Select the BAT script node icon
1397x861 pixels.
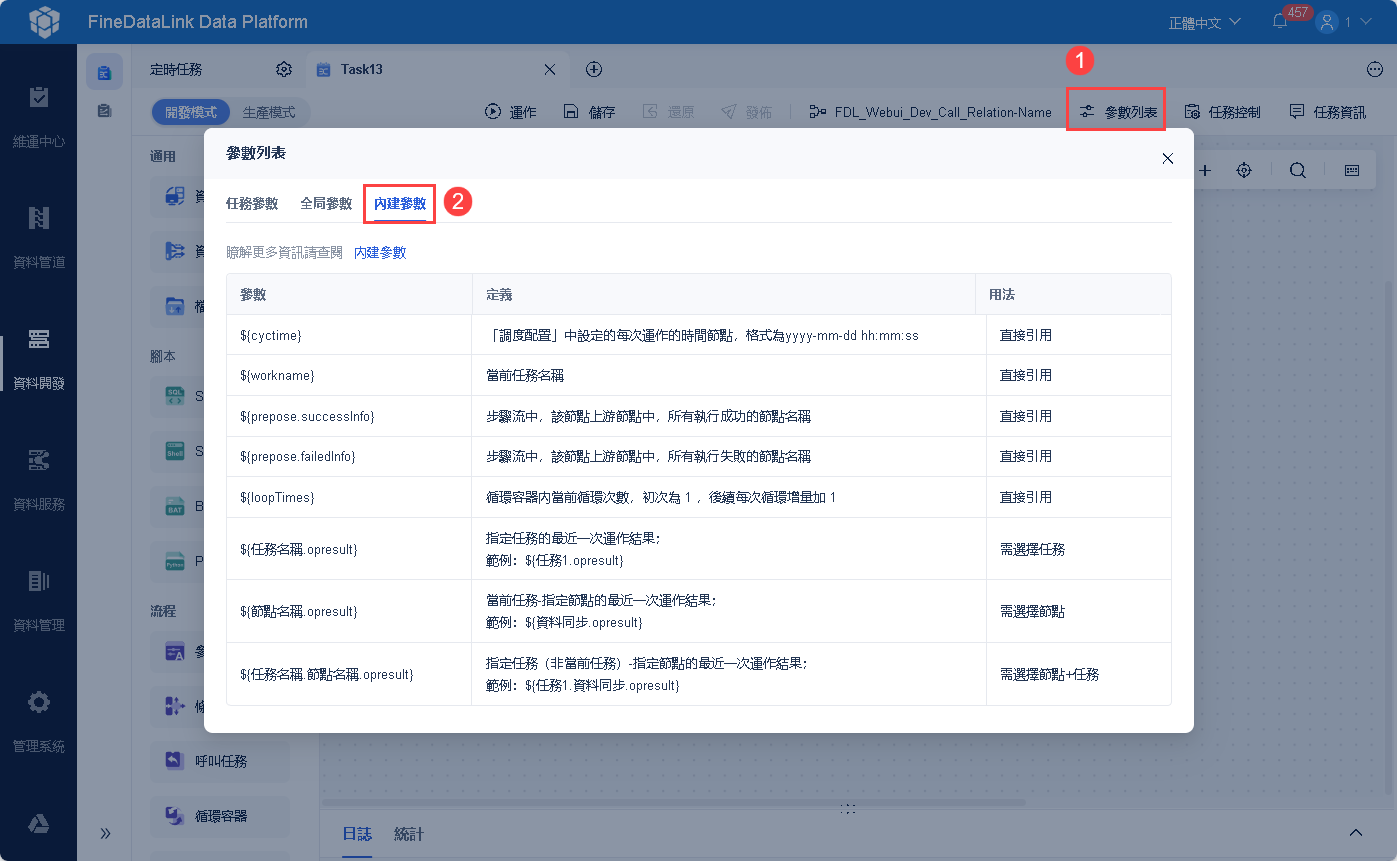click(x=175, y=506)
